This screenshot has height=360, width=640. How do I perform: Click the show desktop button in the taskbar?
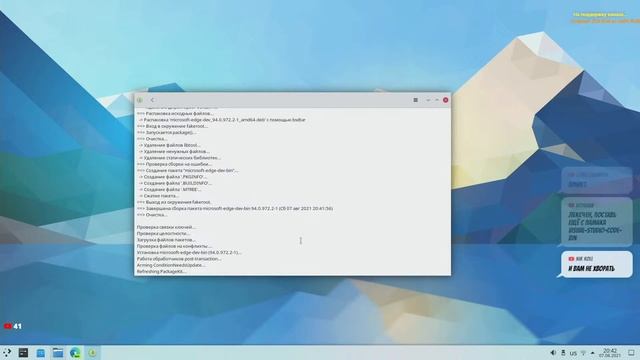point(631,353)
